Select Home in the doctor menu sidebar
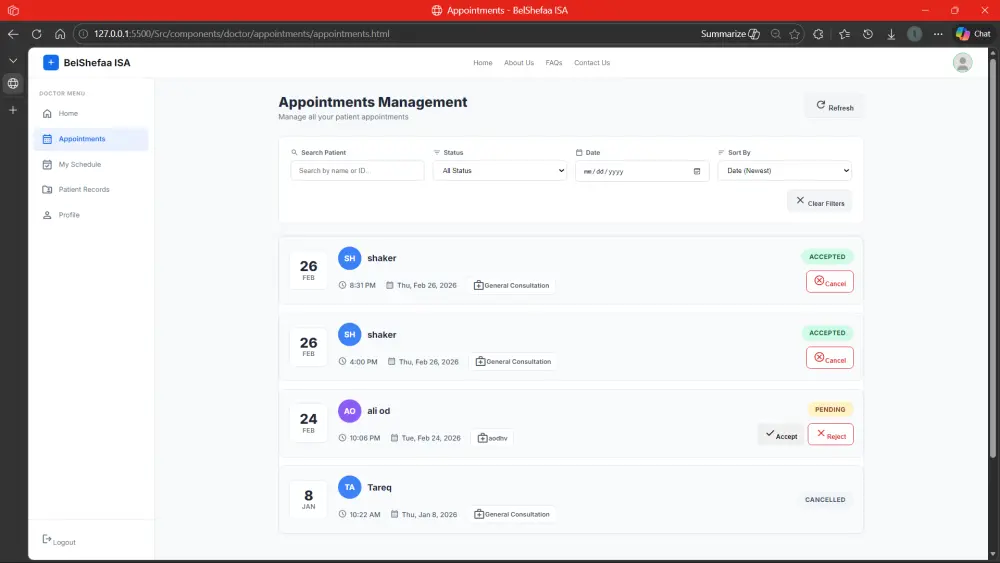The image size is (1000, 563). 91,113
